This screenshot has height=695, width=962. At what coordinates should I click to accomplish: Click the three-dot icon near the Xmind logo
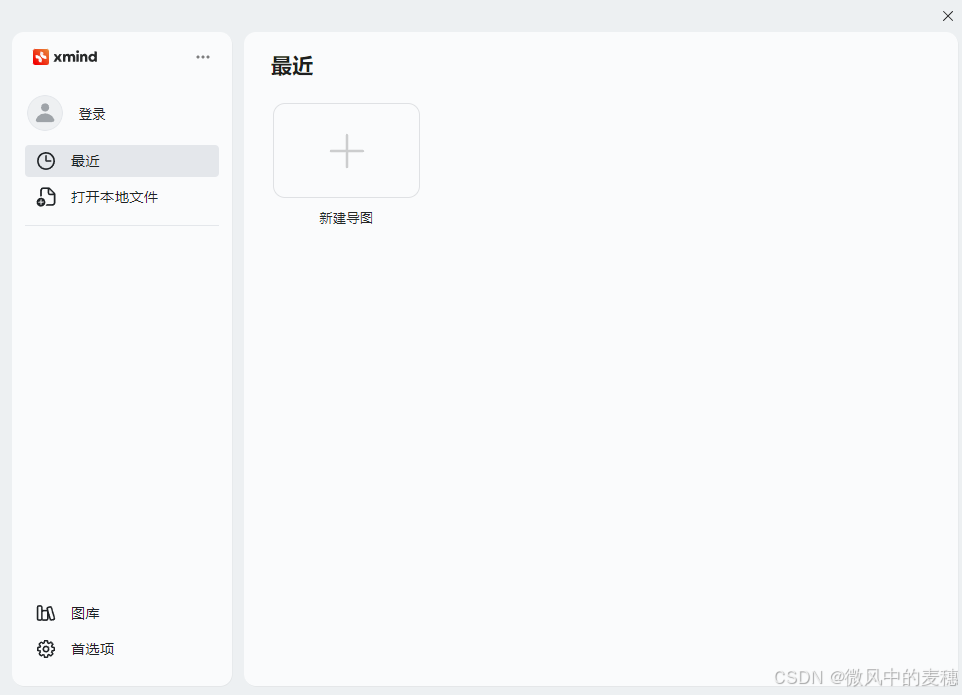coord(203,57)
